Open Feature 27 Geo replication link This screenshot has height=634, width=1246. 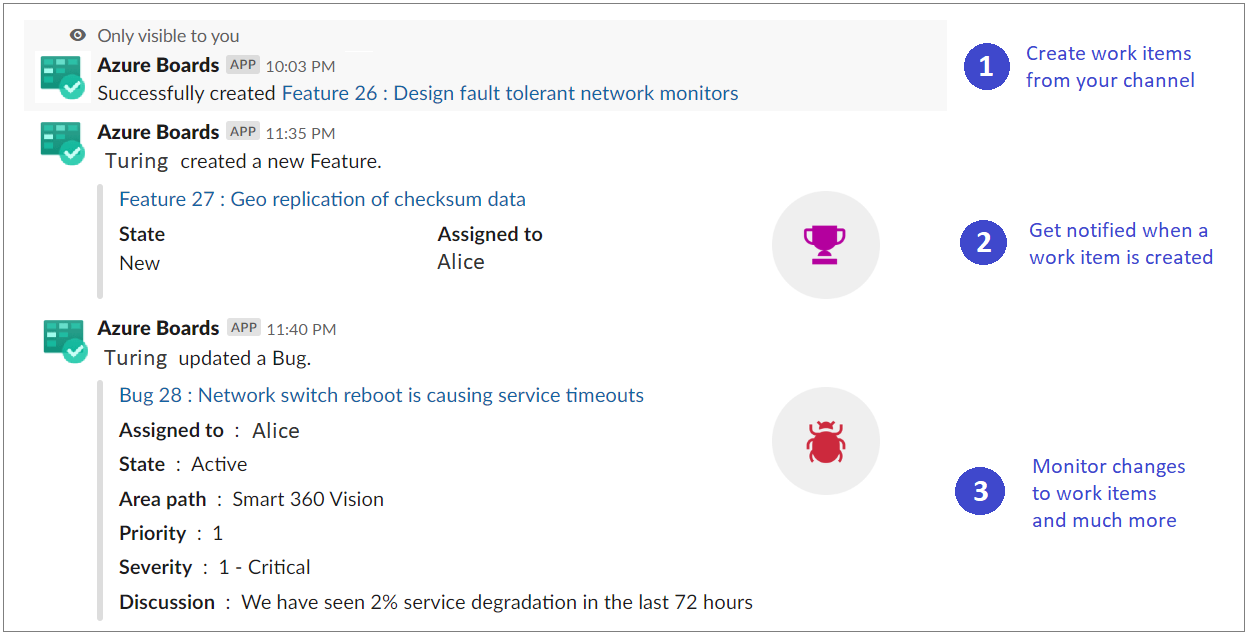pyautogui.click(x=322, y=199)
